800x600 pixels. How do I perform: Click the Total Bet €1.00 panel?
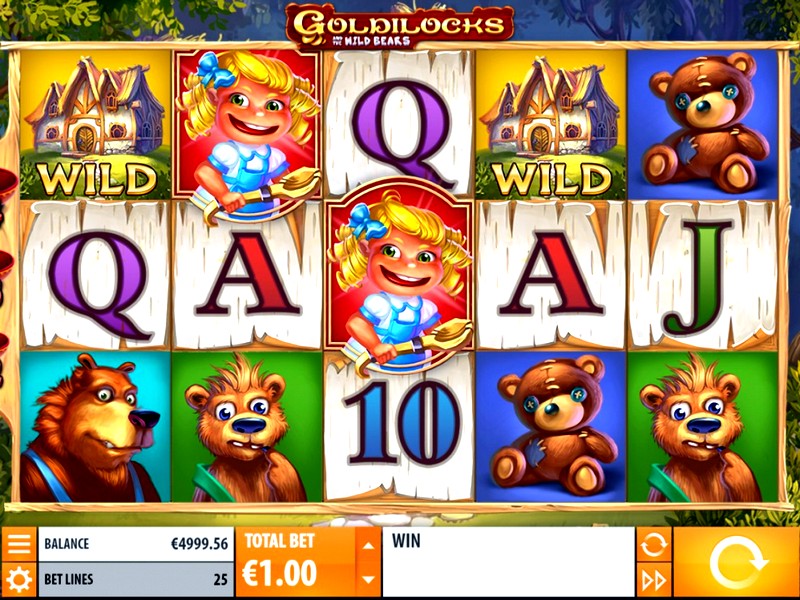click(296, 562)
